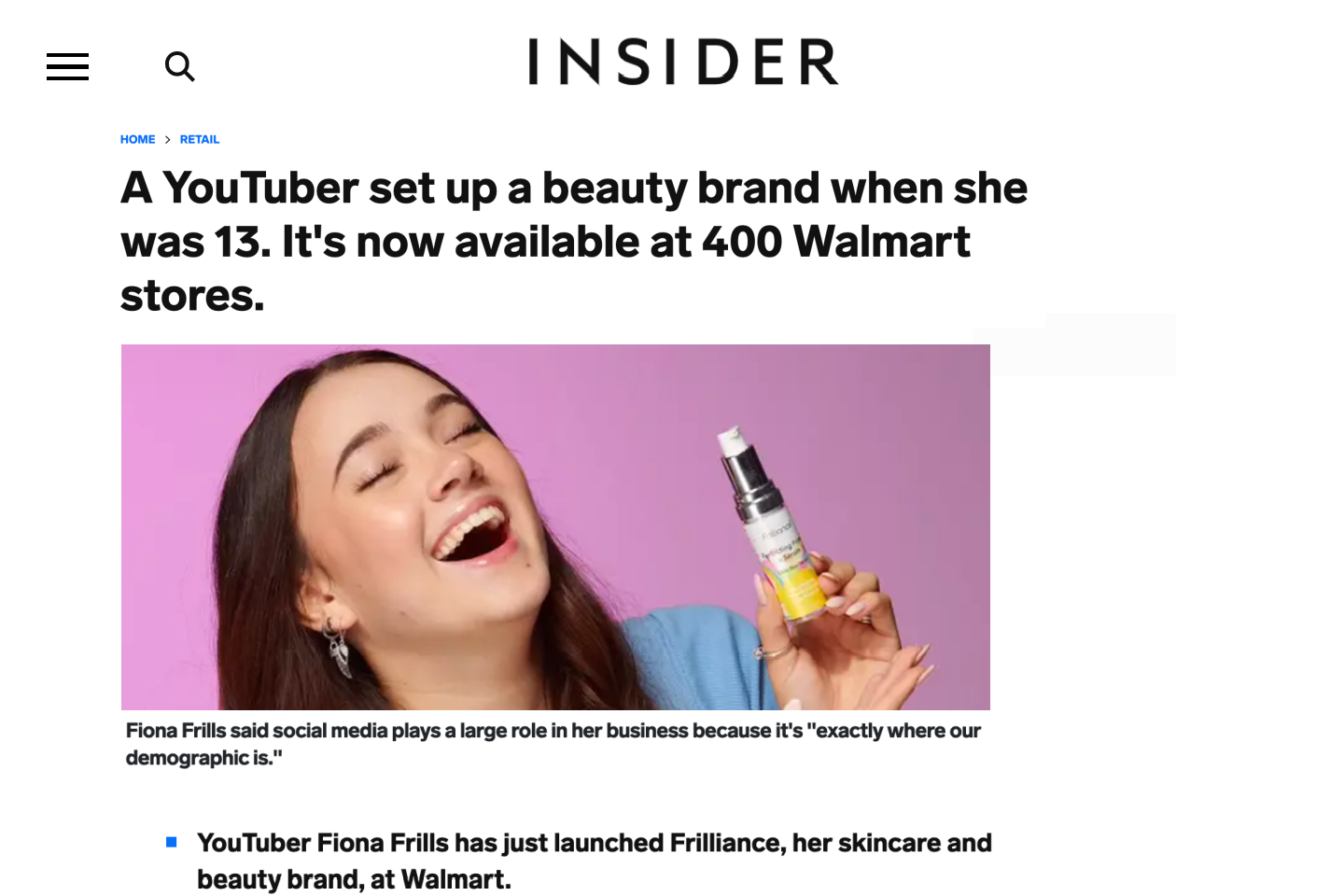Click the breadcrumb chevron separator
The image size is (1344, 896).
pos(168,140)
